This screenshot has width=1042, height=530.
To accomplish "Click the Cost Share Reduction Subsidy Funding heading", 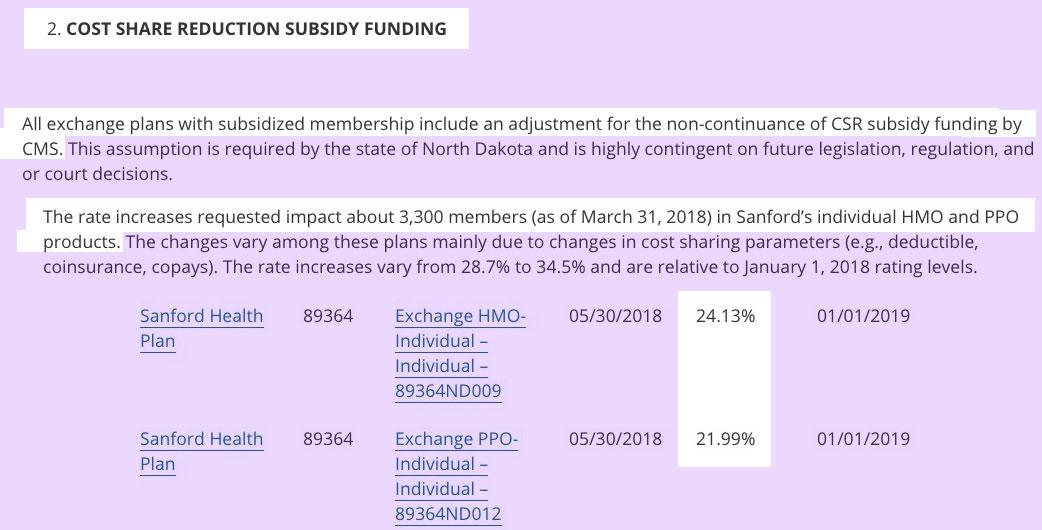I will pos(256,29).
